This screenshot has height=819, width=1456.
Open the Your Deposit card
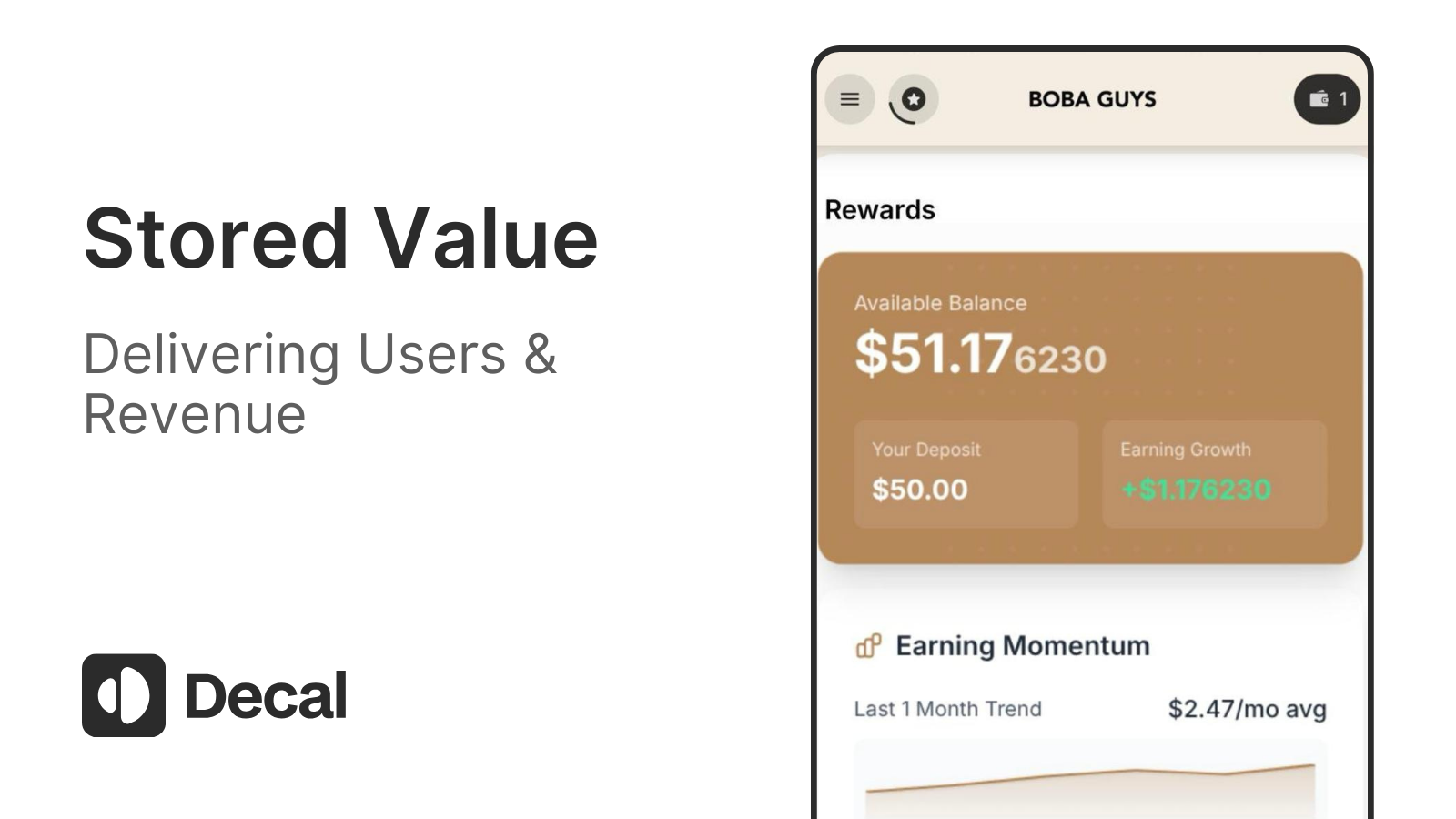pyautogui.click(x=966, y=473)
